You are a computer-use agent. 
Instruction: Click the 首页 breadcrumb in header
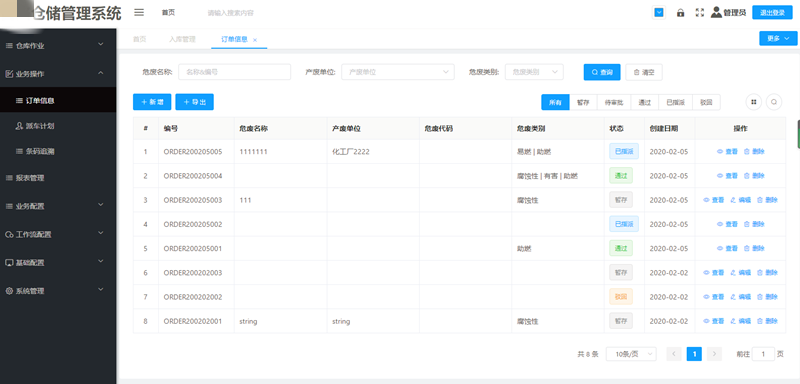point(168,13)
